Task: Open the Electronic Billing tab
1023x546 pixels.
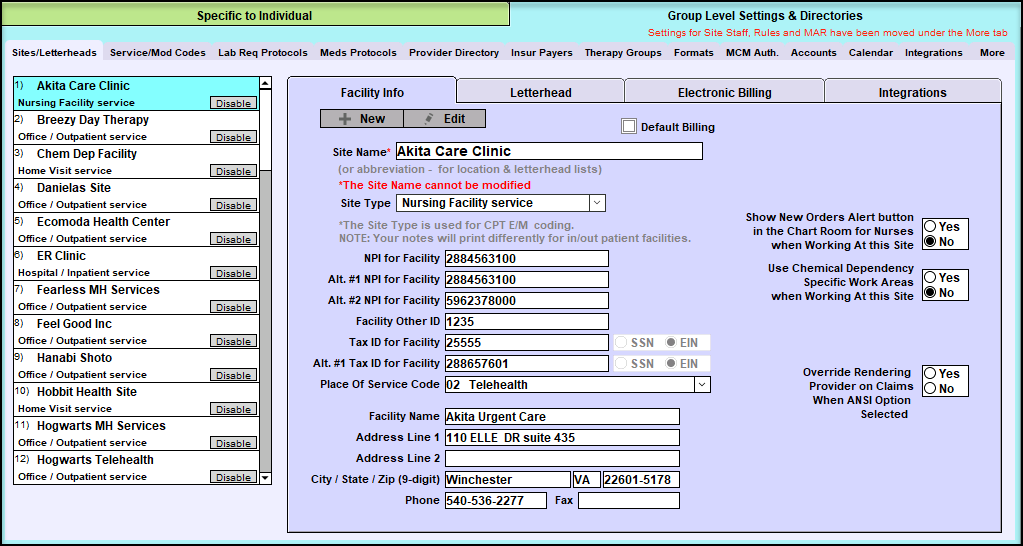Action: pos(724,93)
